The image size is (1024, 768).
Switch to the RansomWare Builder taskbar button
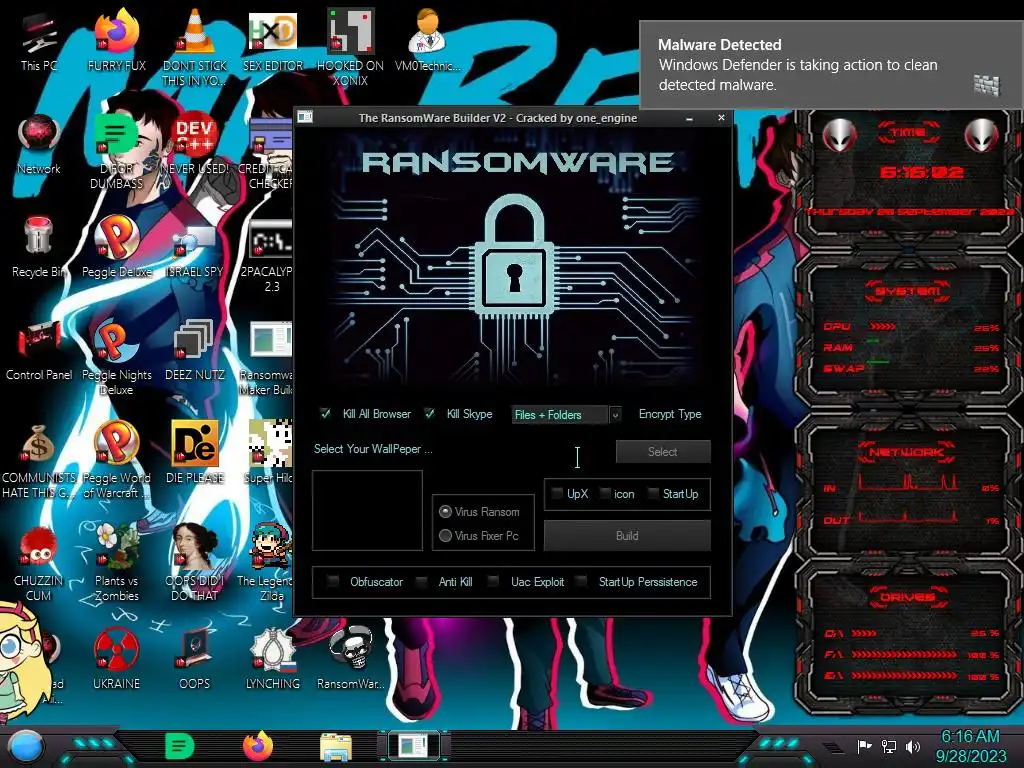(x=414, y=746)
